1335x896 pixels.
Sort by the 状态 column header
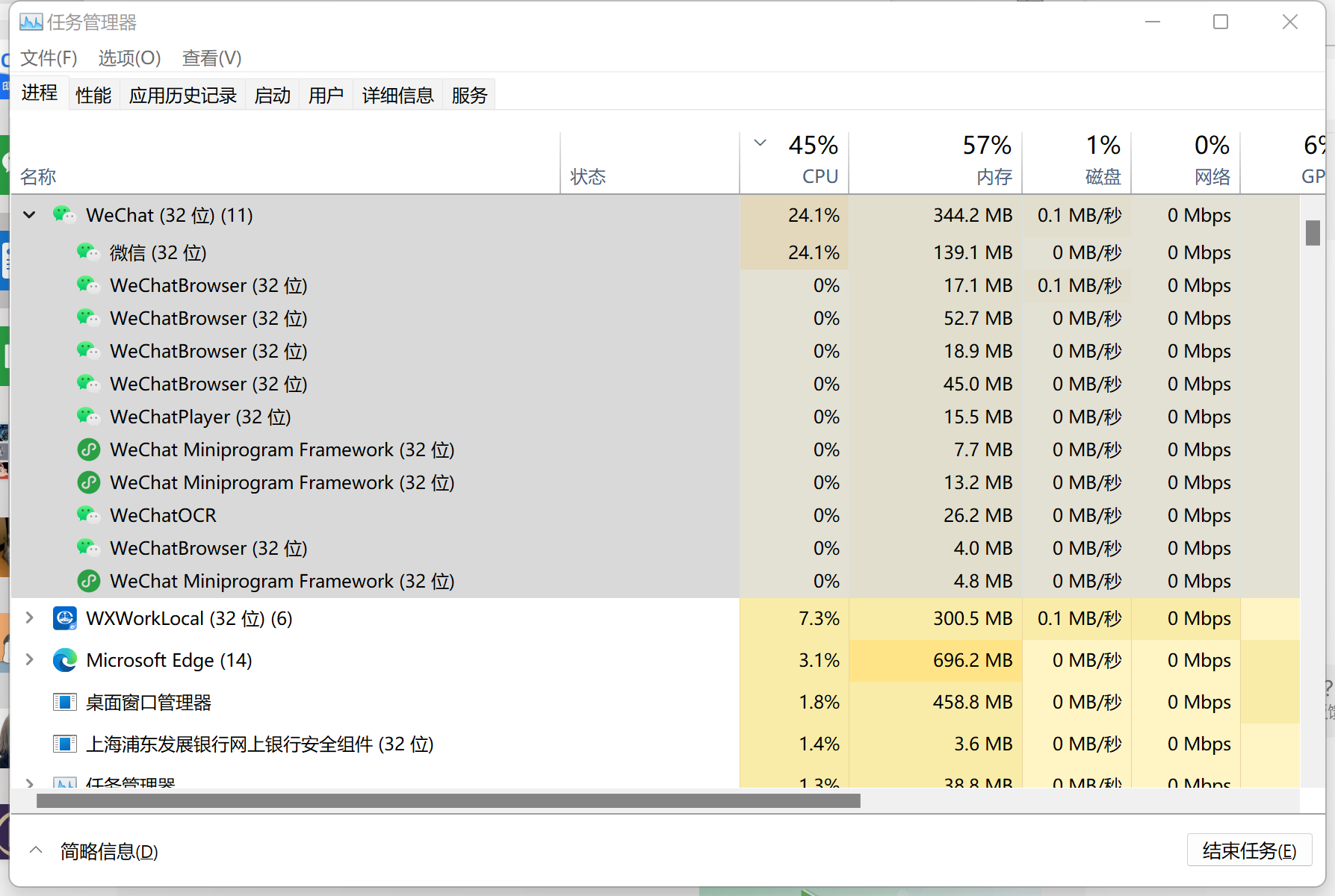650,163
